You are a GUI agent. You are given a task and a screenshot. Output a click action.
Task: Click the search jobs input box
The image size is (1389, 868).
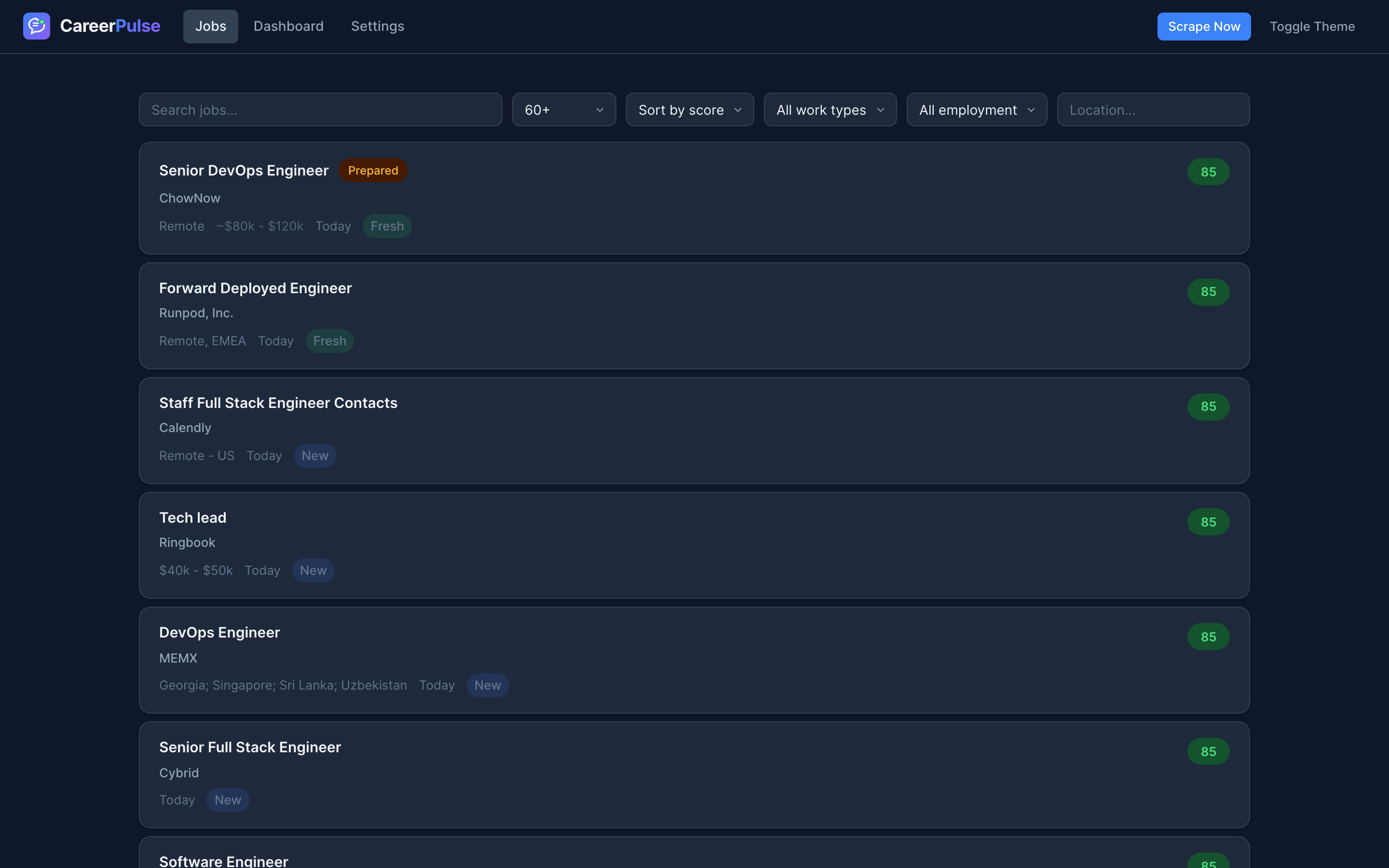coord(320,109)
